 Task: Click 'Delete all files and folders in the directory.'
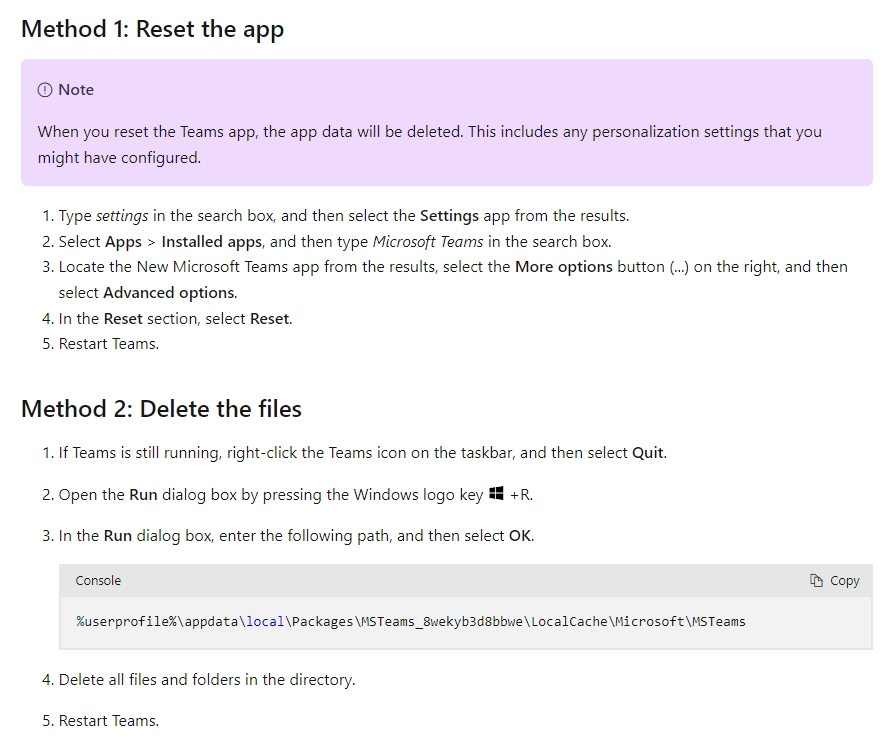point(207,680)
